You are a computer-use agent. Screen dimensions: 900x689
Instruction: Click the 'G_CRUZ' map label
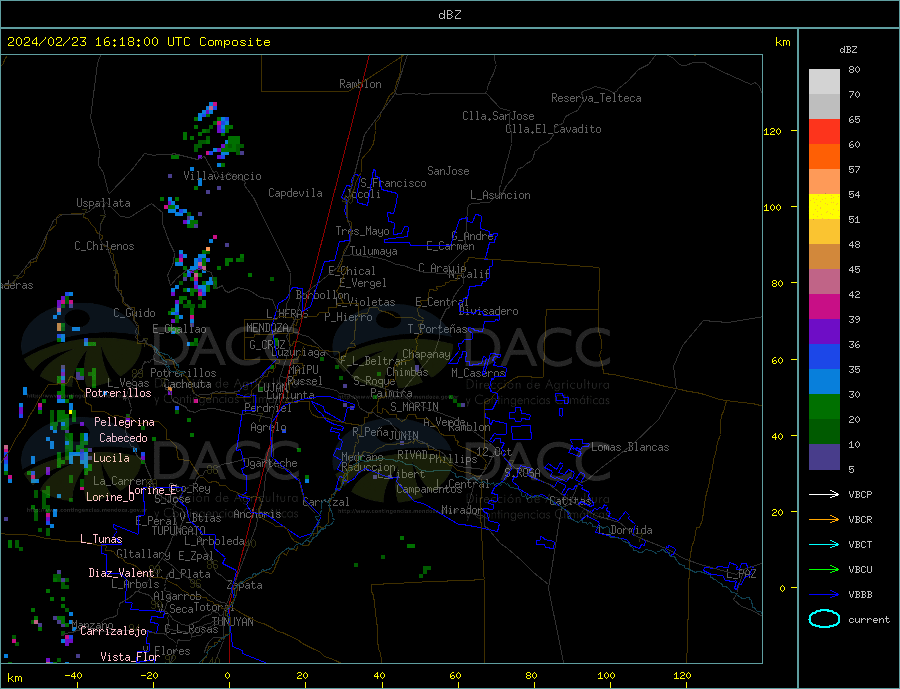[x=267, y=344]
